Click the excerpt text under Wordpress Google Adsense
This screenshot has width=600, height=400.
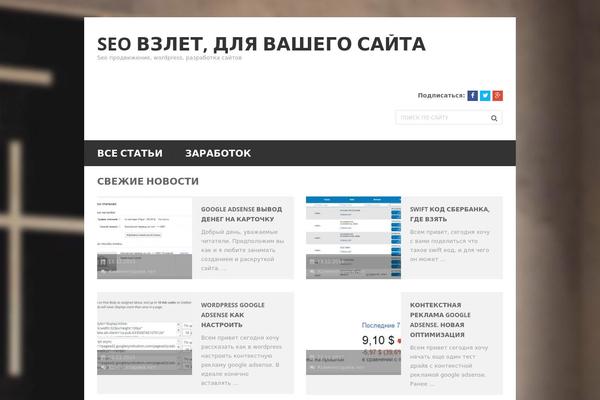pyautogui.click(x=241, y=360)
